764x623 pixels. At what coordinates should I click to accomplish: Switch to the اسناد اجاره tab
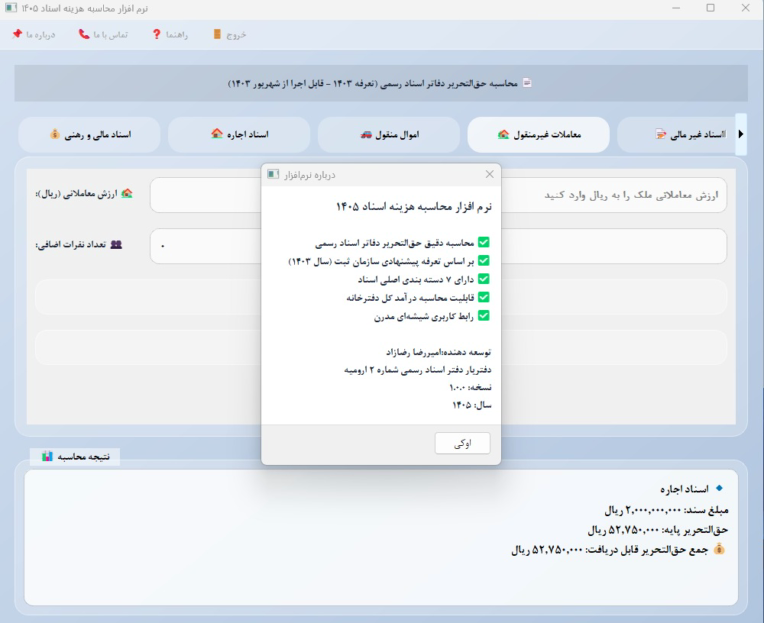(x=239, y=134)
